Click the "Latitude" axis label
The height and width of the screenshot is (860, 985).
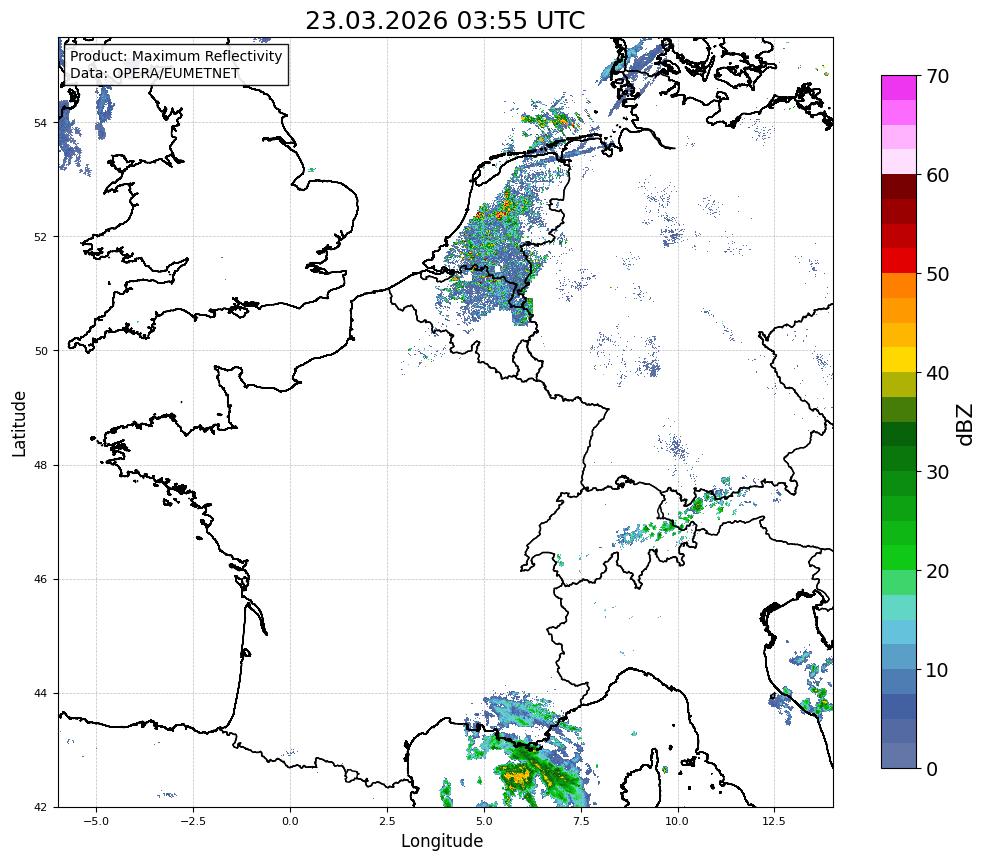(x=19, y=423)
